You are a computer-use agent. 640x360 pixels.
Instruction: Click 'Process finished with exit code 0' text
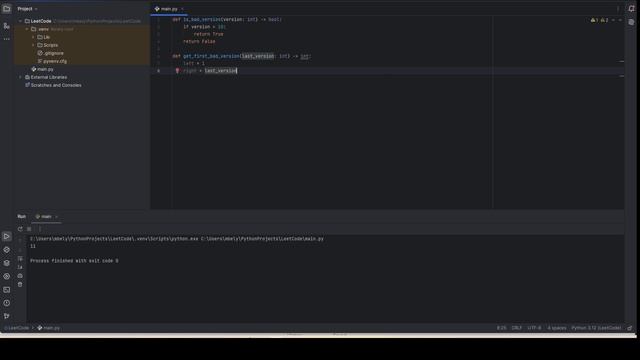(x=74, y=261)
